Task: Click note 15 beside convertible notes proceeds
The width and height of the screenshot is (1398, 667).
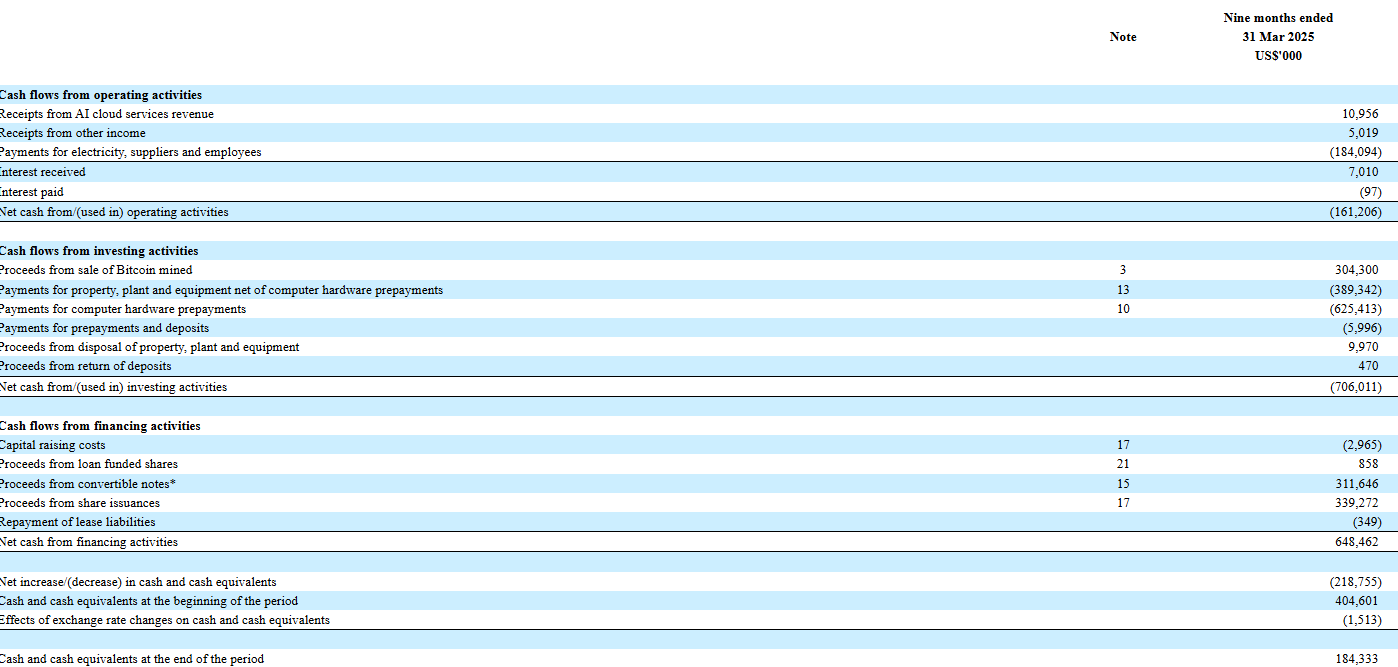Action: pos(1123,484)
